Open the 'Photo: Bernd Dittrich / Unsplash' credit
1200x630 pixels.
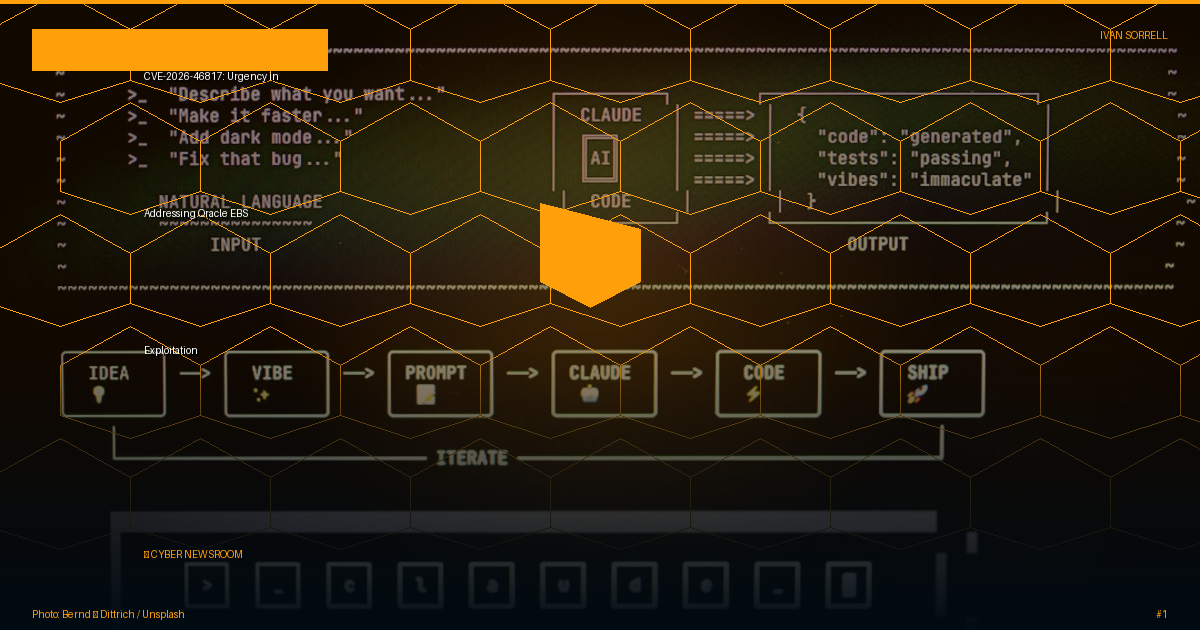click(x=108, y=615)
